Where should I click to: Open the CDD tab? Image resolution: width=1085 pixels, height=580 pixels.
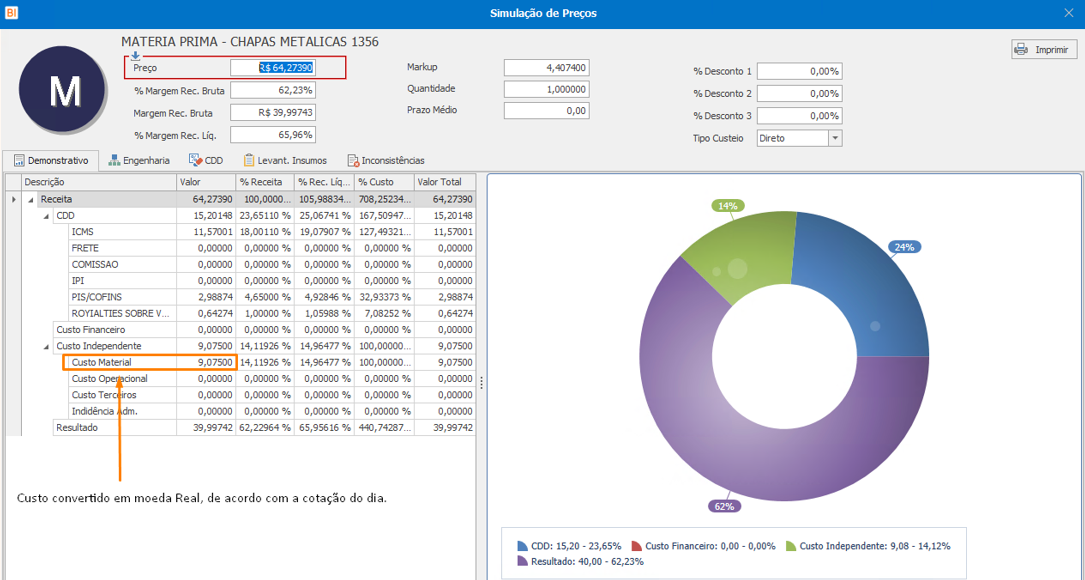coord(206,161)
